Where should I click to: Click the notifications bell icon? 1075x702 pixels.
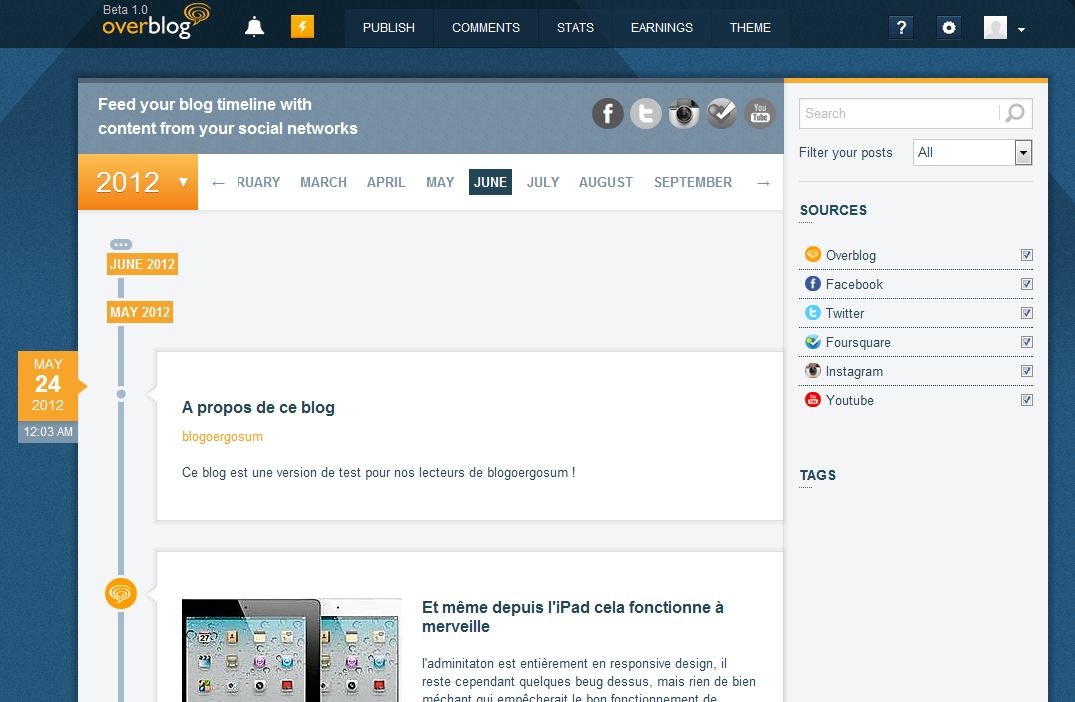pos(254,27)
